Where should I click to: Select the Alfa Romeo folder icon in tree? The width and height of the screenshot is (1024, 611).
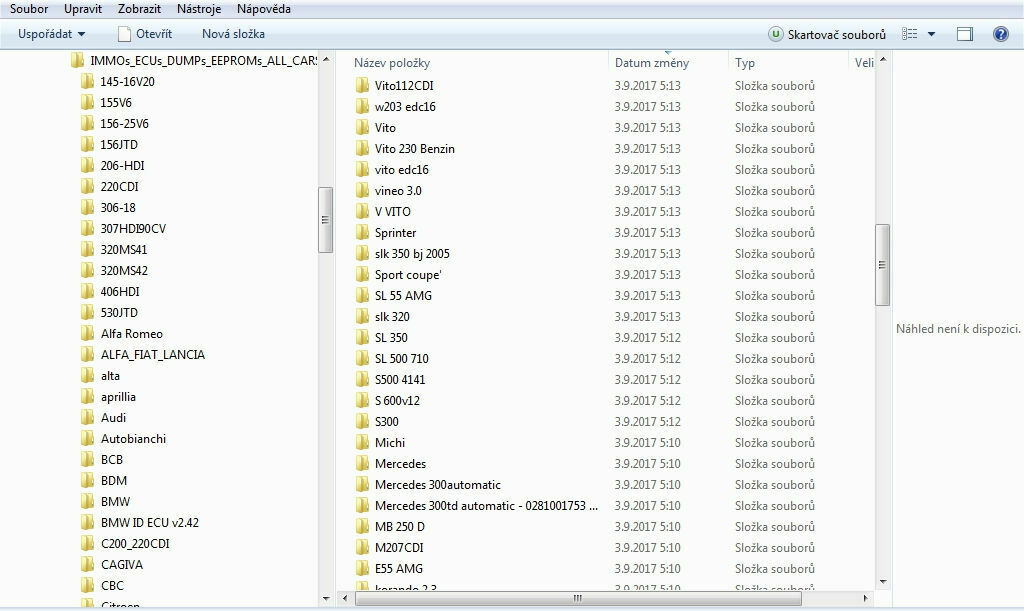coord(88,334)
